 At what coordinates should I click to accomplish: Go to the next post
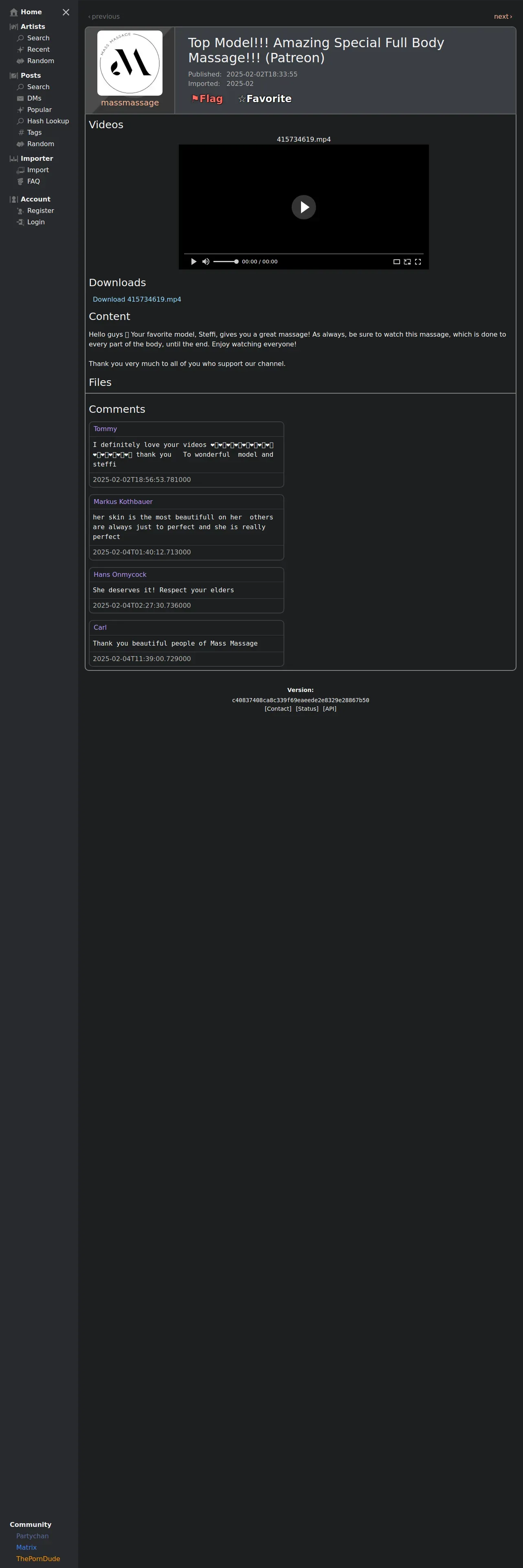tap(503, 16)
